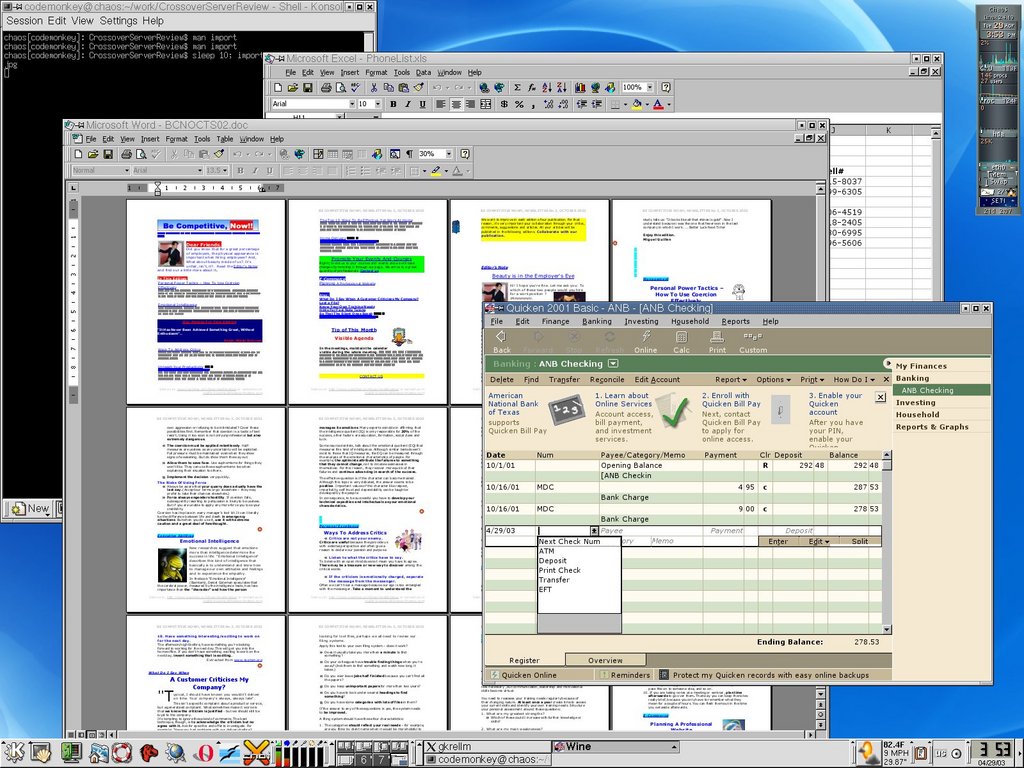Image resolution: width=1024 pixels, height=768 pixels.
Task: Toggle Underline in Excel formatting toolbar
Action: pyautogui.click(x=423, y=104)
